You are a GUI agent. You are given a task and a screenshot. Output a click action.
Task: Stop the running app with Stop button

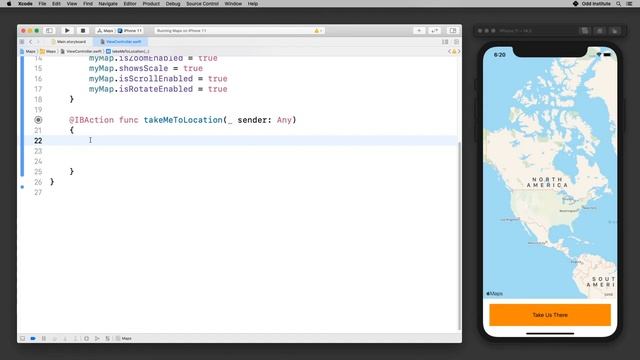pos(82,31)
